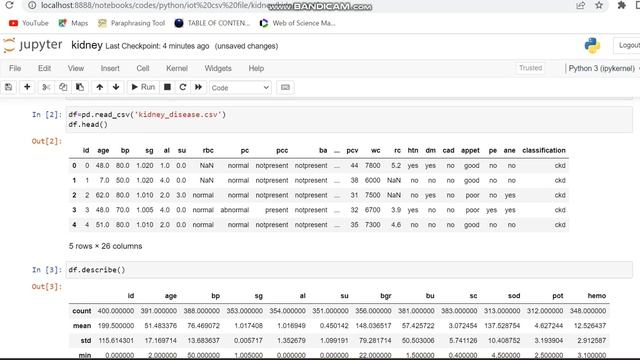Open the TABLE OF CONTEN... bookmark
Screen dimensions: 640x360
212,23
